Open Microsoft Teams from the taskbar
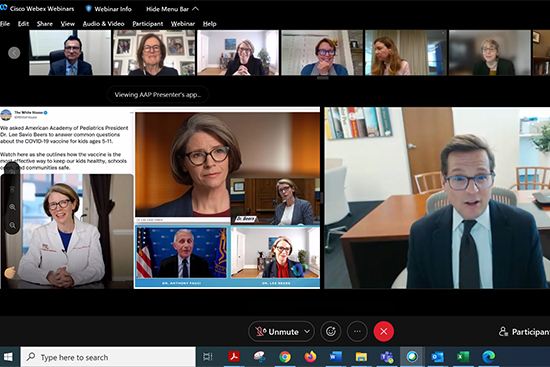The height and width of the screenshot is (367, 550). (x=387, y=357)
